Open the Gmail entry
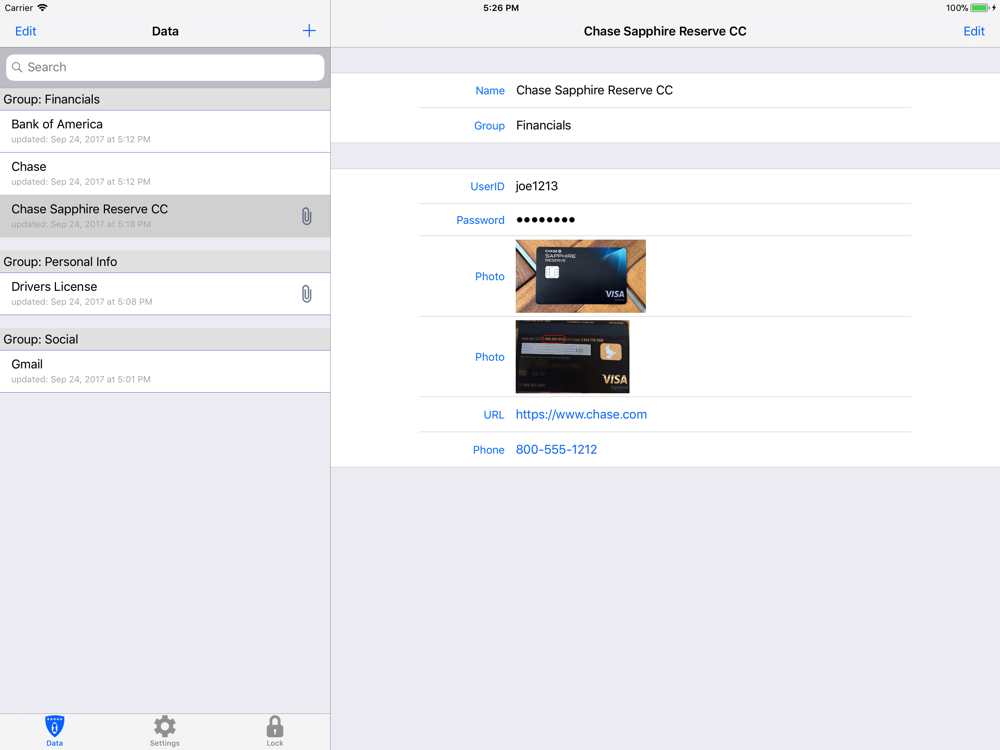 pyautogui.click(x=165, y=371)
